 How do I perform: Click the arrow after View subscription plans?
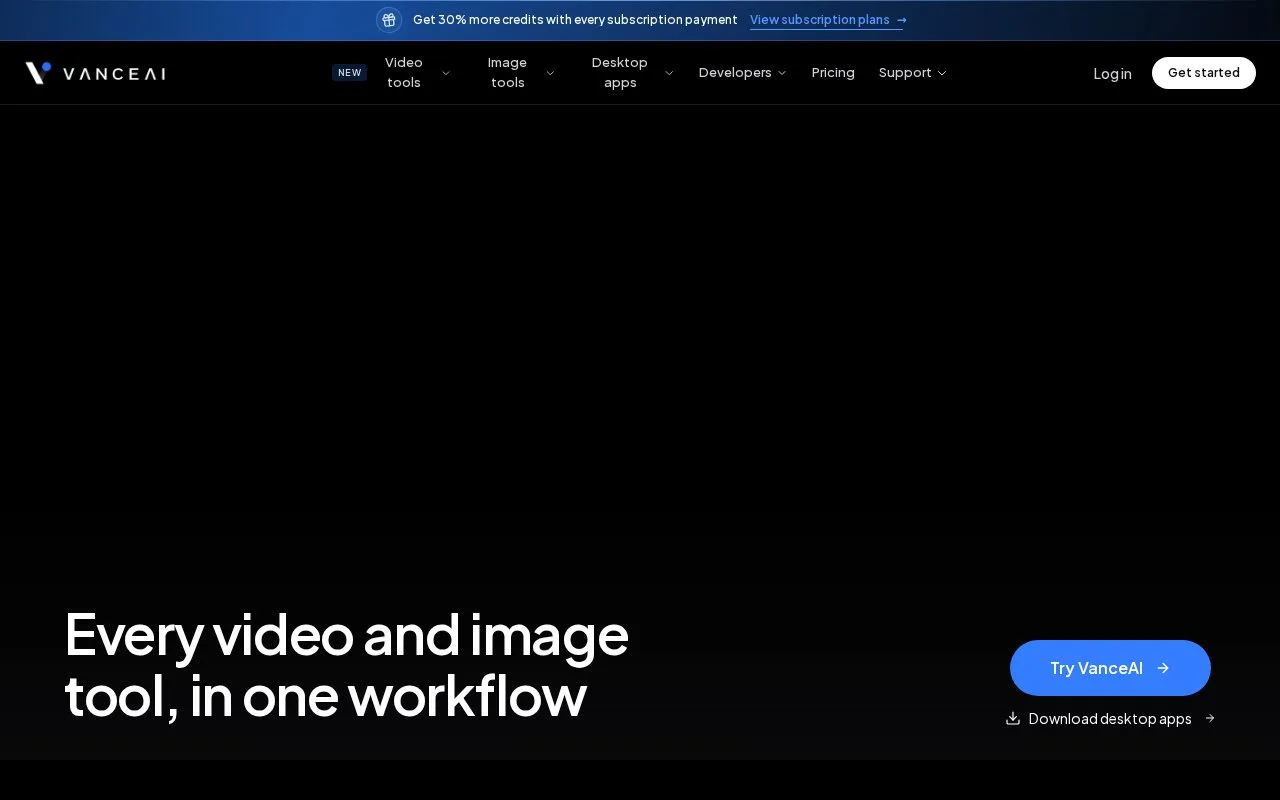pos(901,20)
